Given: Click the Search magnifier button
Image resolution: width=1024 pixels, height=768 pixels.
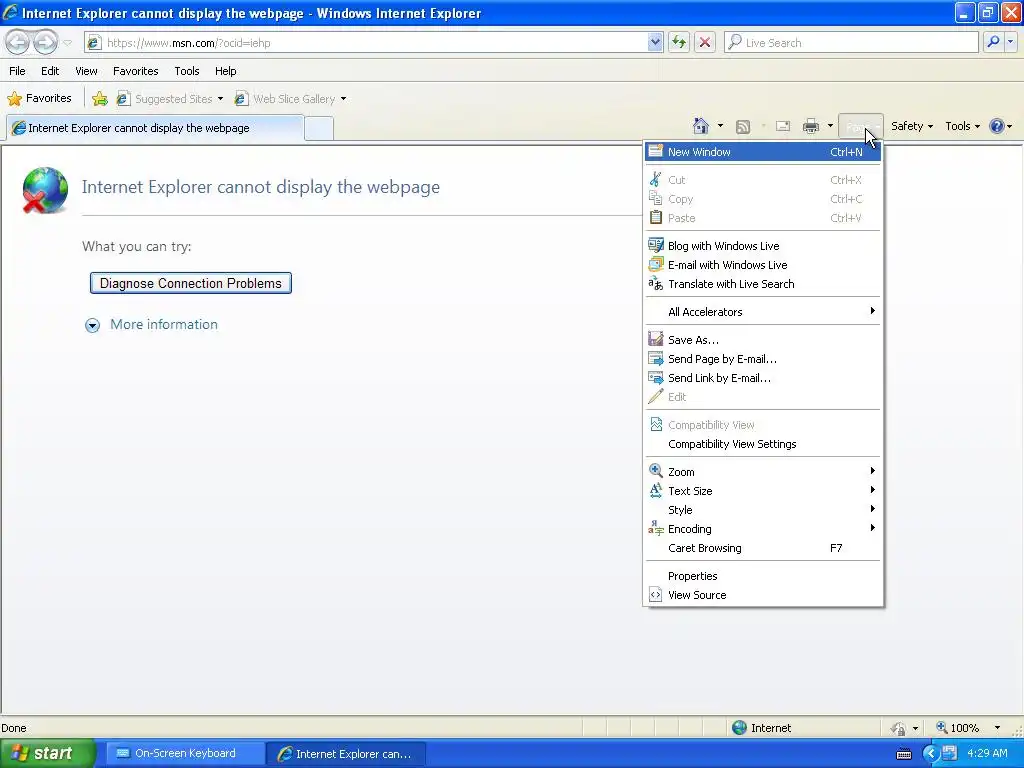Looking at the screenshot, I should 993,42.
